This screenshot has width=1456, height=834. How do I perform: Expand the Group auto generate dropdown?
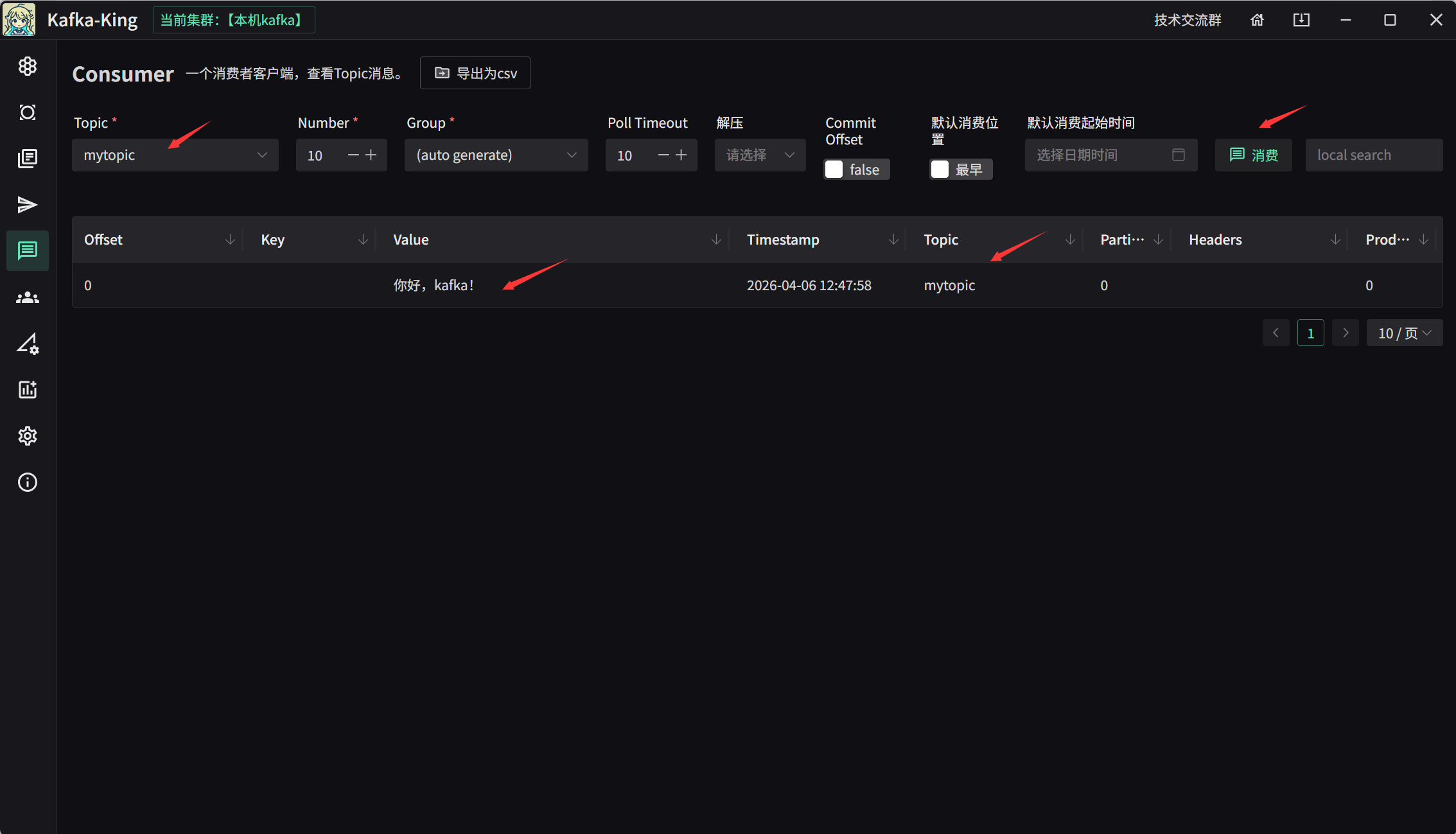496,155
